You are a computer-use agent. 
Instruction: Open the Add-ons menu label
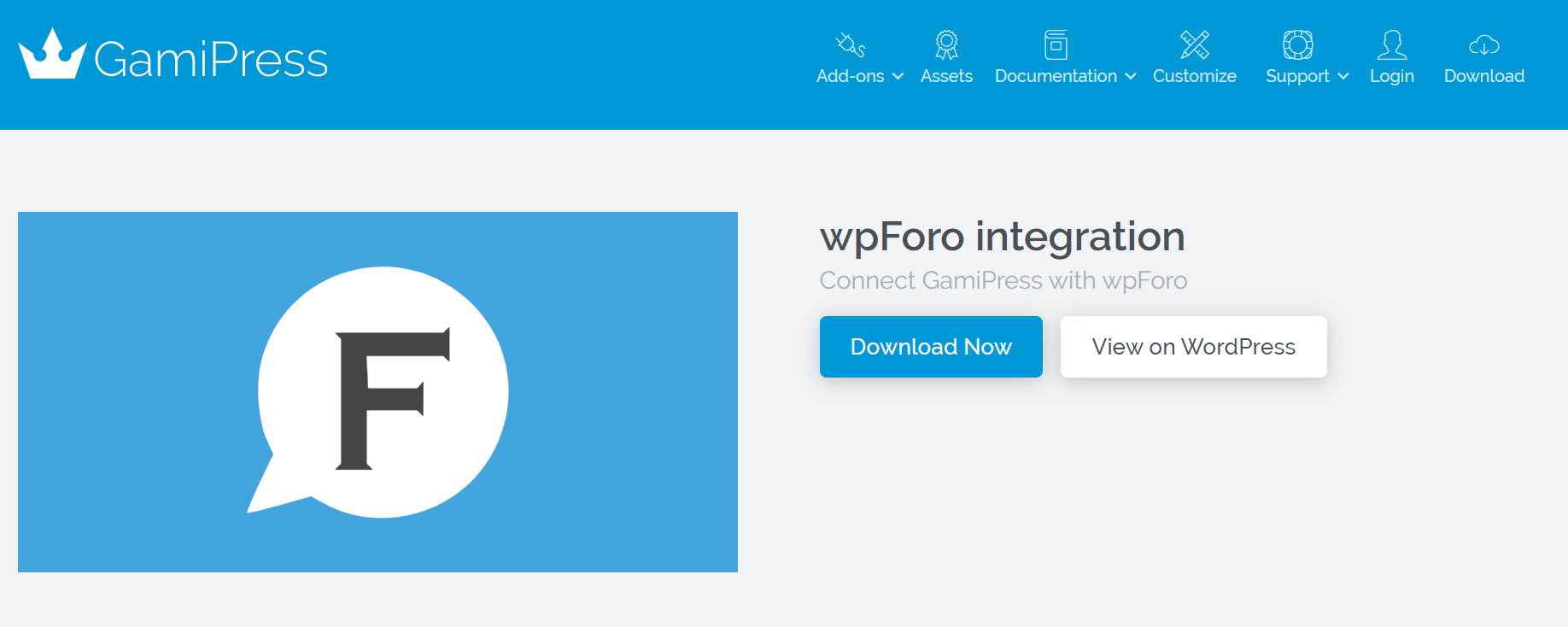coord(850,76)
